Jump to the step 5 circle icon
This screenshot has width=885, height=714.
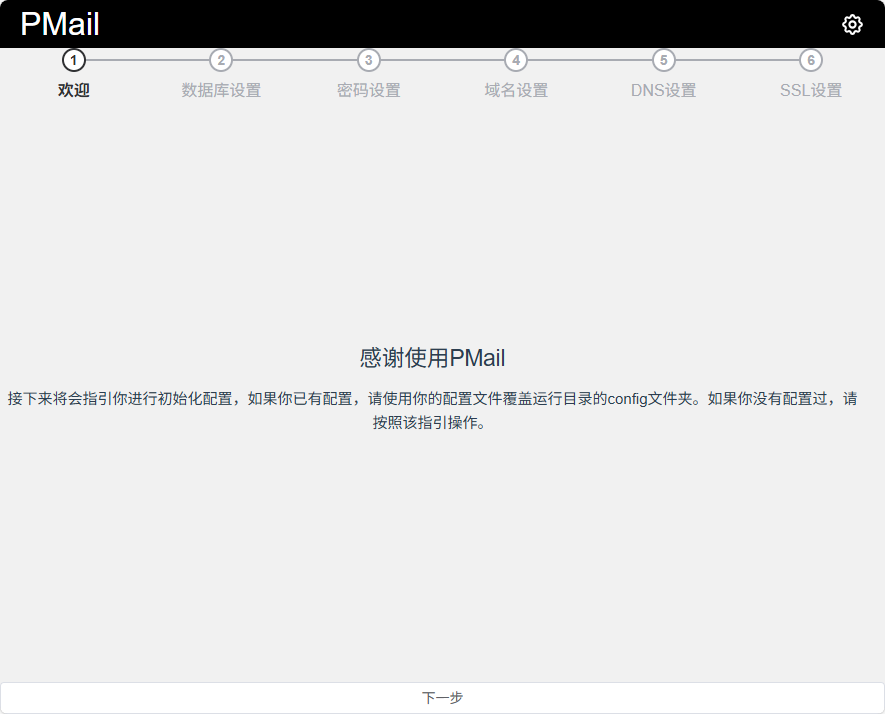663,60
